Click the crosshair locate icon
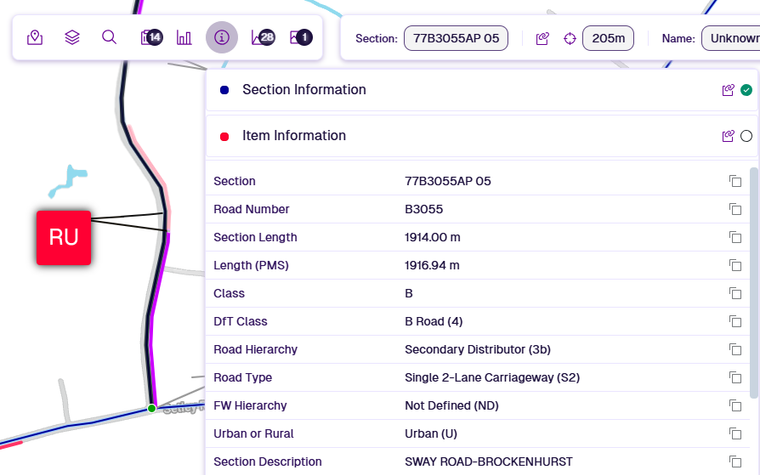 [570, 38]
